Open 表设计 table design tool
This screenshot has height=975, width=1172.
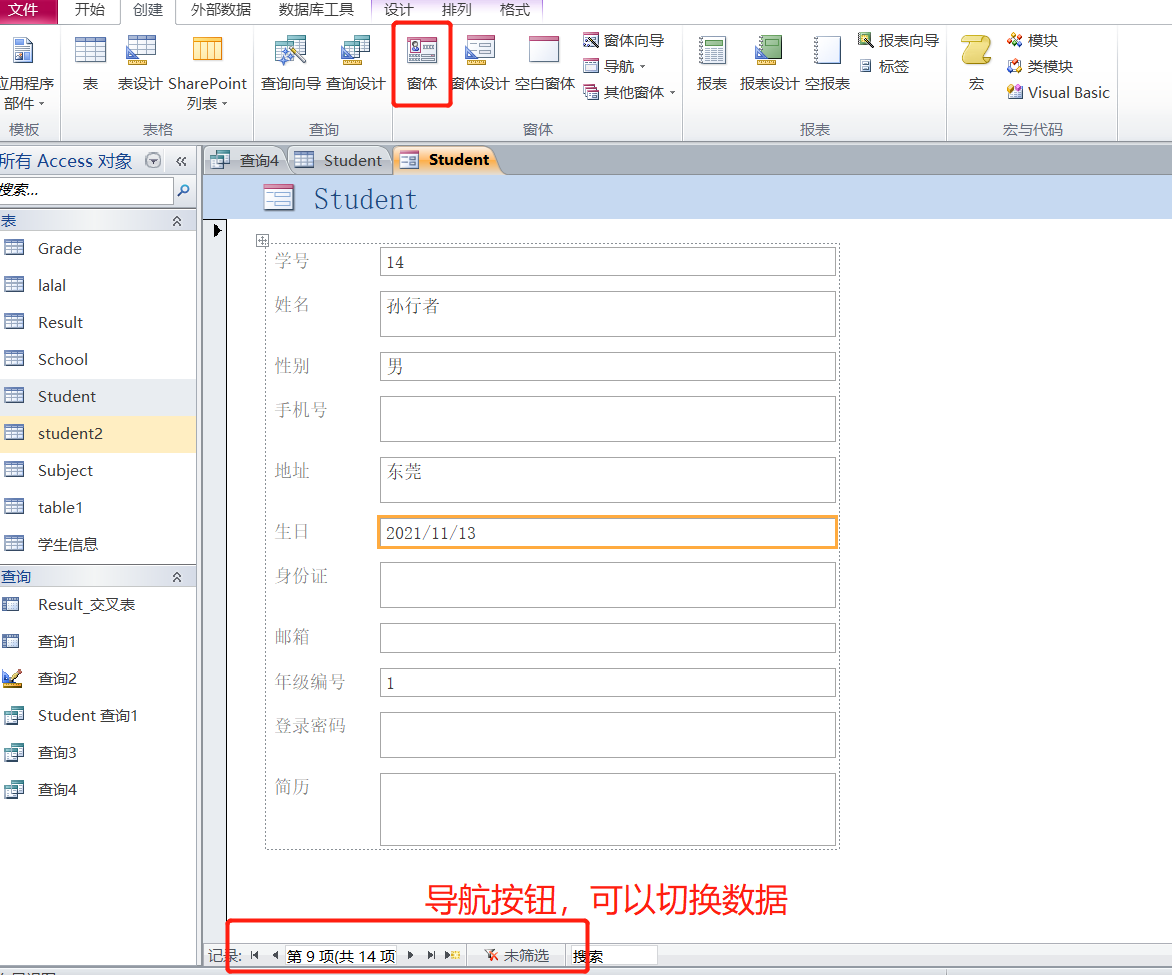(140, 63)
